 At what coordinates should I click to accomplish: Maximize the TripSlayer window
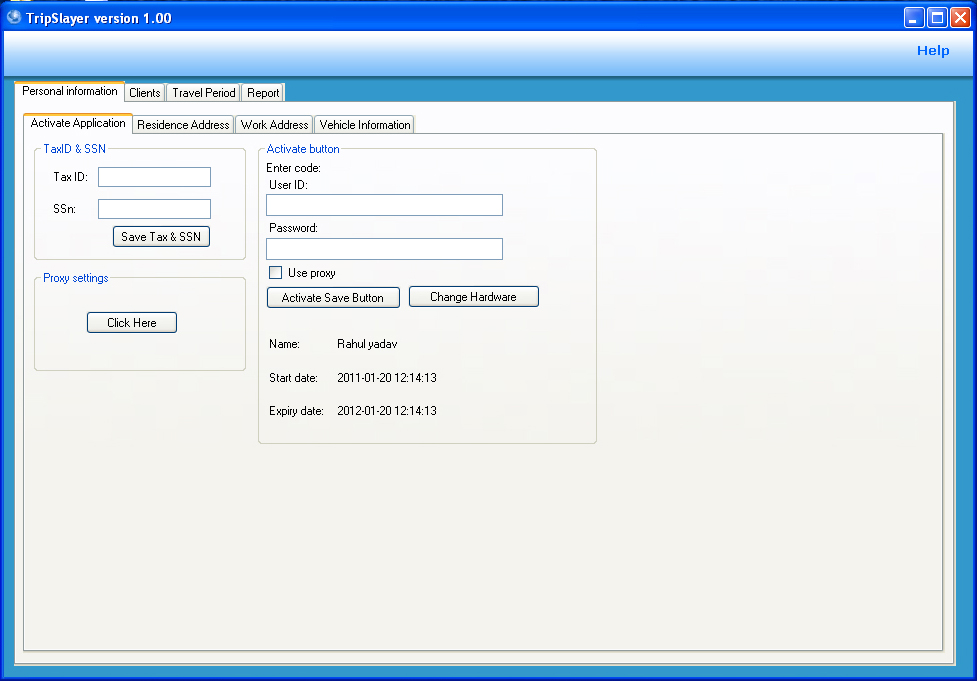point(937,17)
